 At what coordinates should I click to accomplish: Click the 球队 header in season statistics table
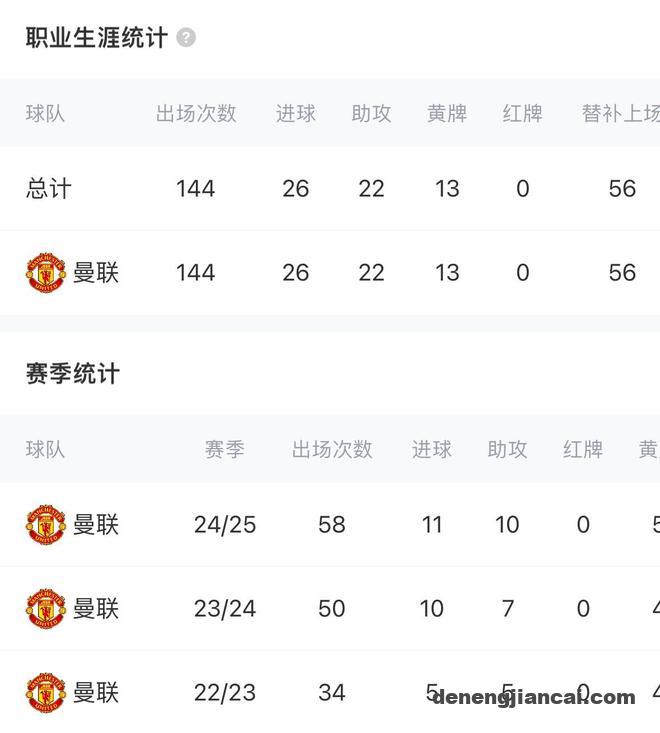(45, 449)
